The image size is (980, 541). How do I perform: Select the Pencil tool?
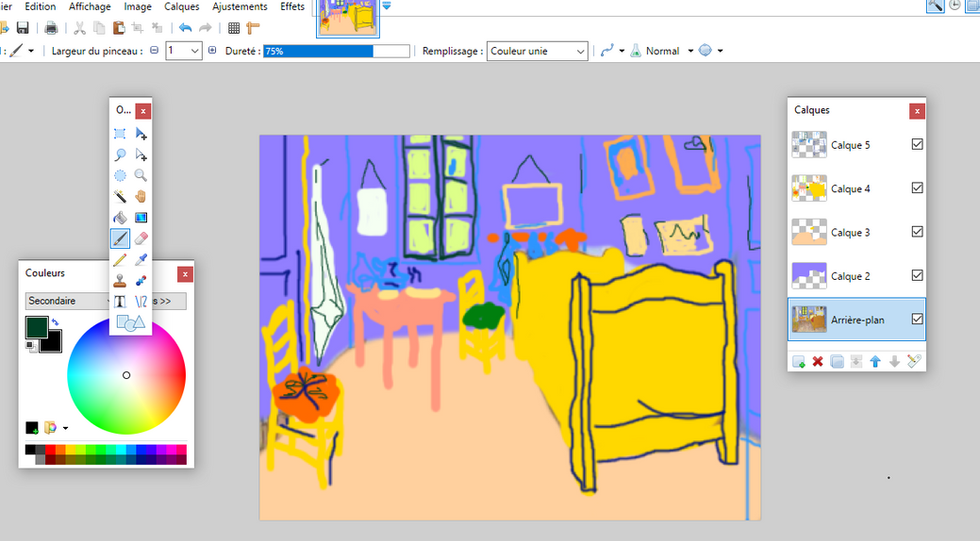tap(120, 259)
